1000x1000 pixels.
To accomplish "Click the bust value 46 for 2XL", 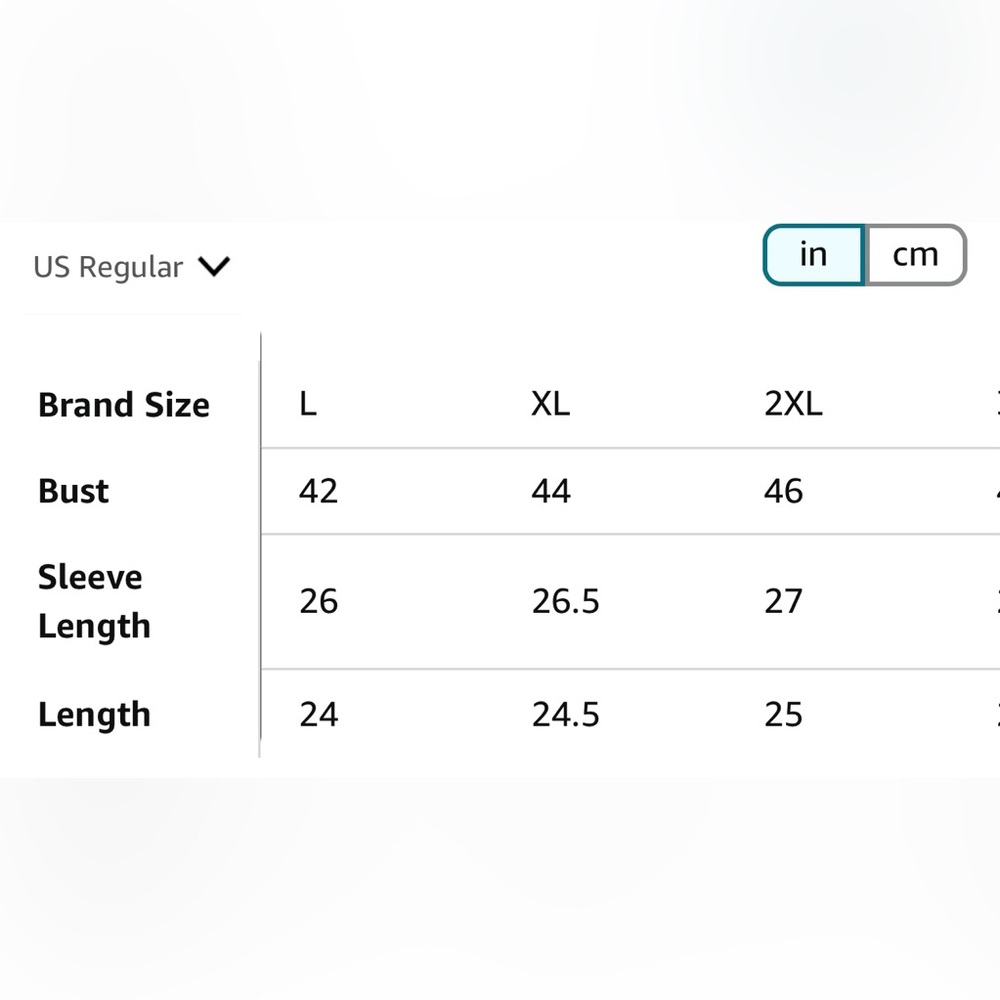I will [x=784, y=491].
